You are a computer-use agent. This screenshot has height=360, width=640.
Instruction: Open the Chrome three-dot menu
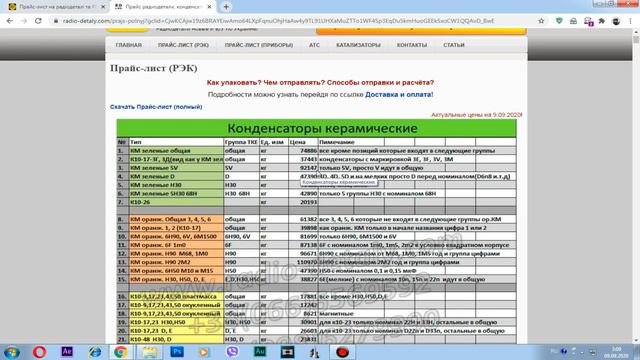click(x=631, y=21)
